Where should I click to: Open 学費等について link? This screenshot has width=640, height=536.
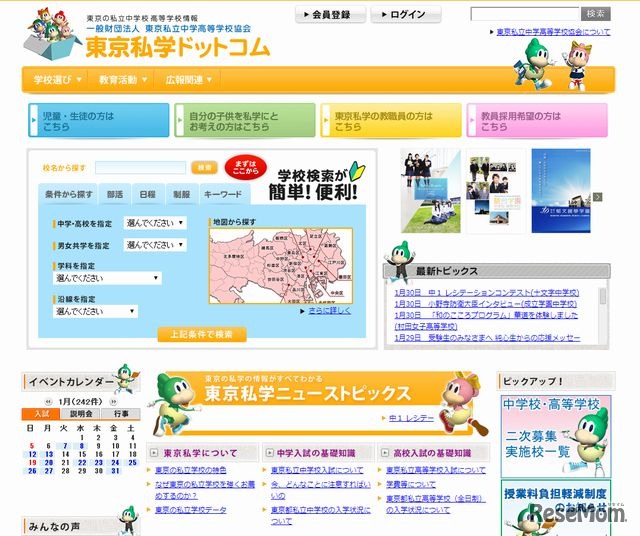click(x=411, y=485)
